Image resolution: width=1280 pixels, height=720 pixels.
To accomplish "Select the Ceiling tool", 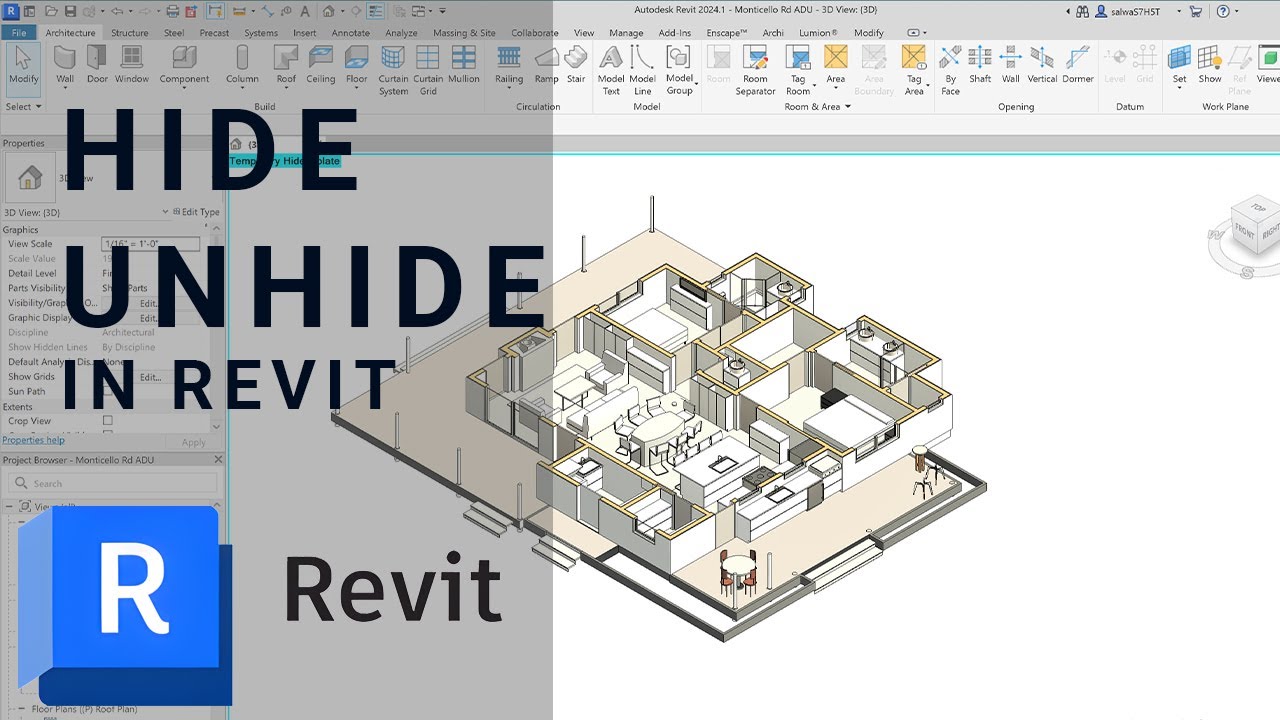I will pyautogui.click(x=321, y=65).
